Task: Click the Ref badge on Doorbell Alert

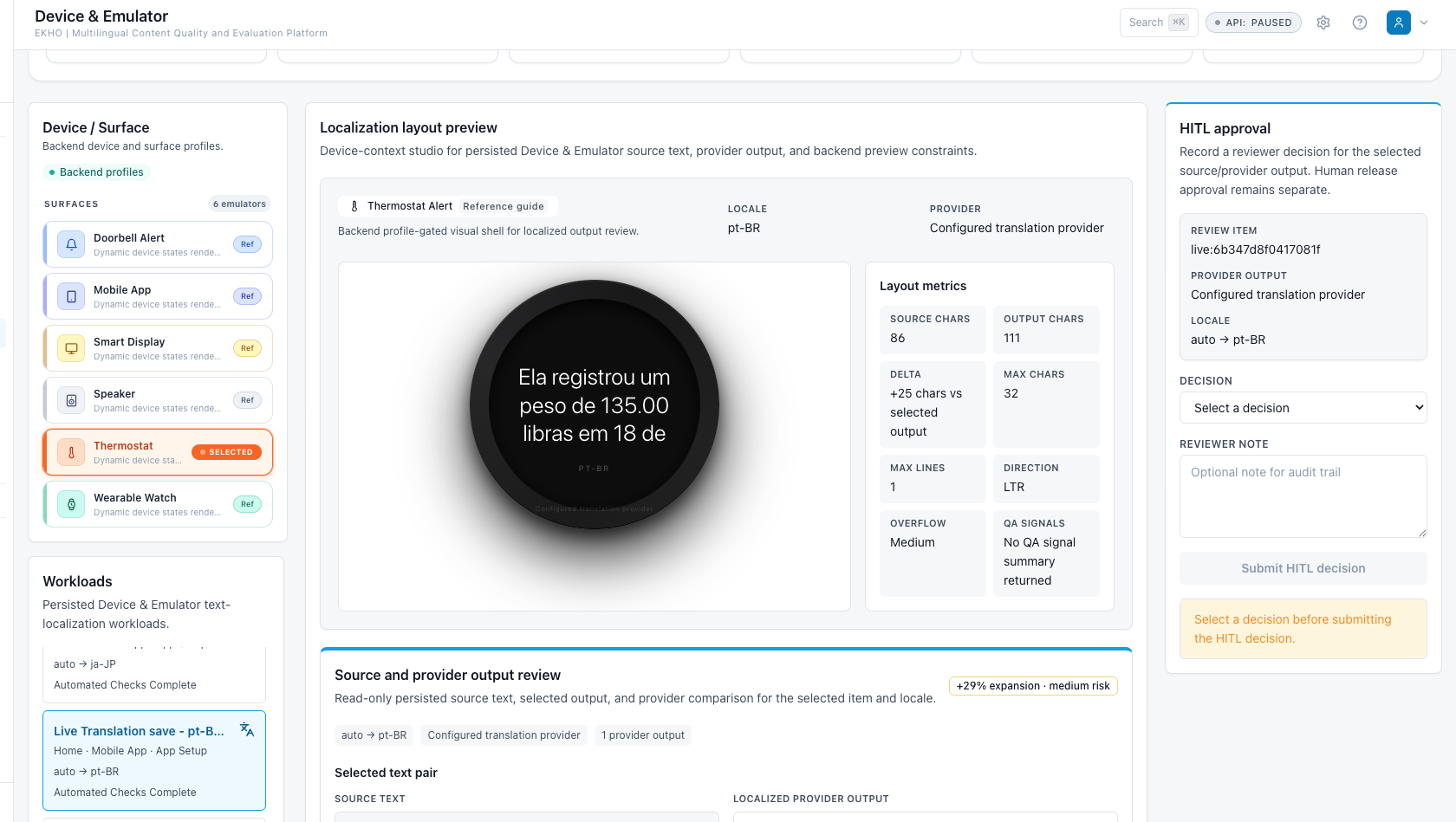Action: click(x=247, y=244)
